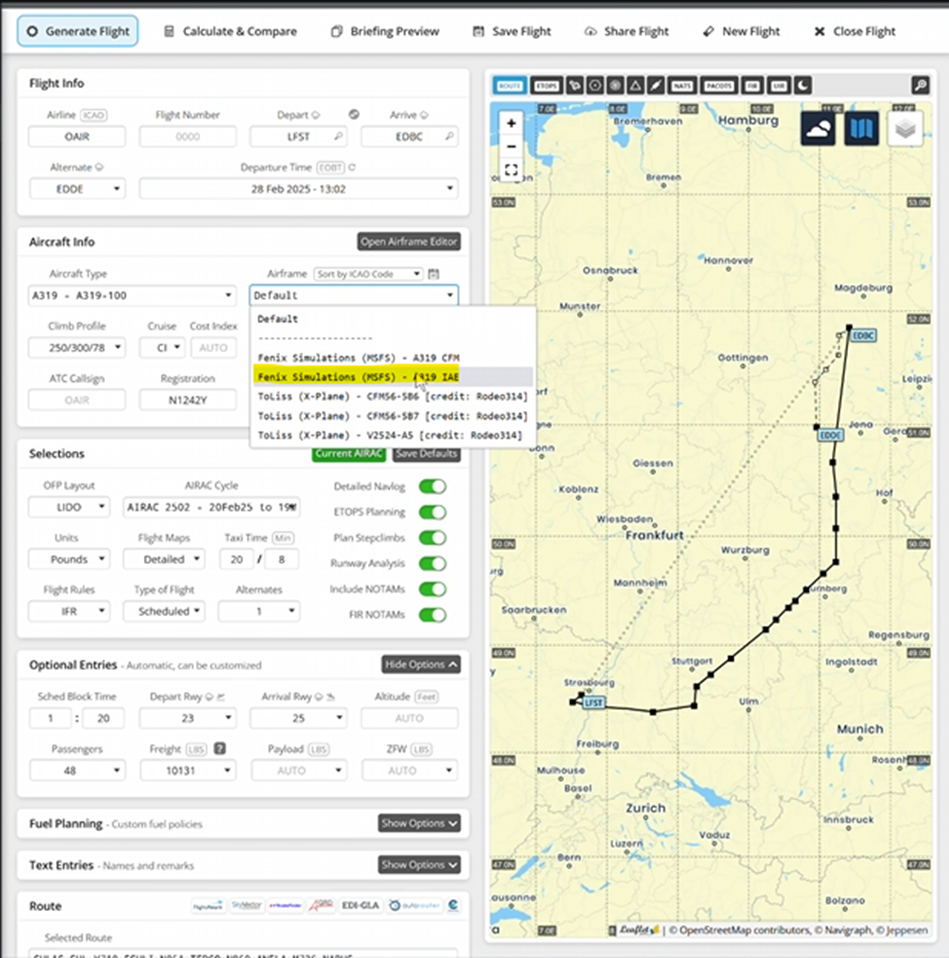Show Text Entries options
The height and width of the screenshot is (958, 949).
419,865
